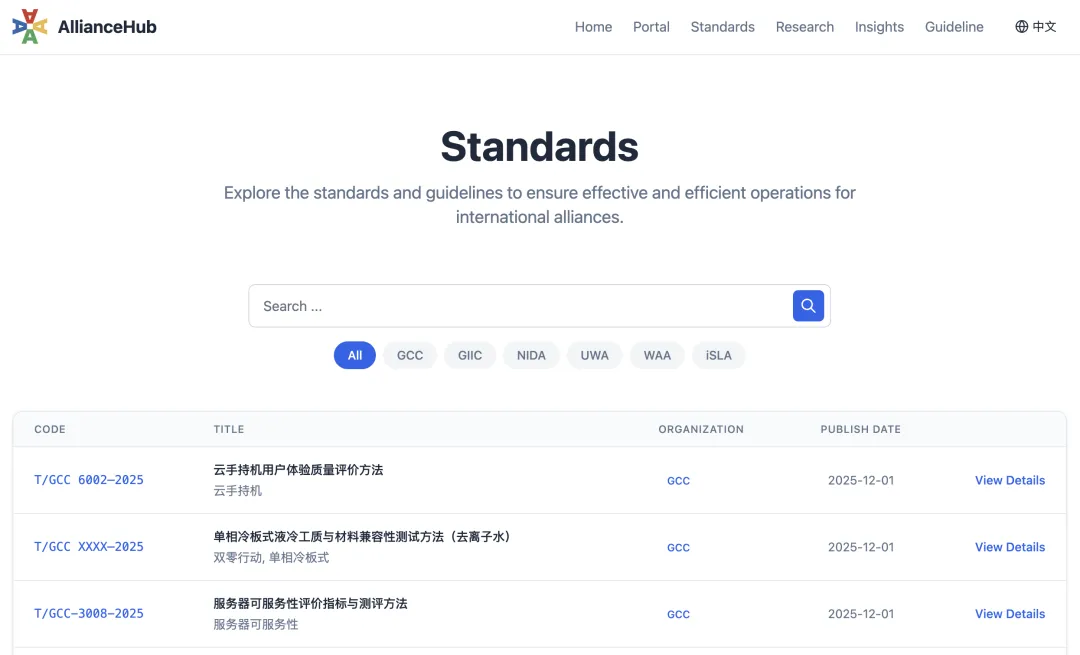Open the Insights page
This screenshot has height=655, width=1080.
[879, 27]
